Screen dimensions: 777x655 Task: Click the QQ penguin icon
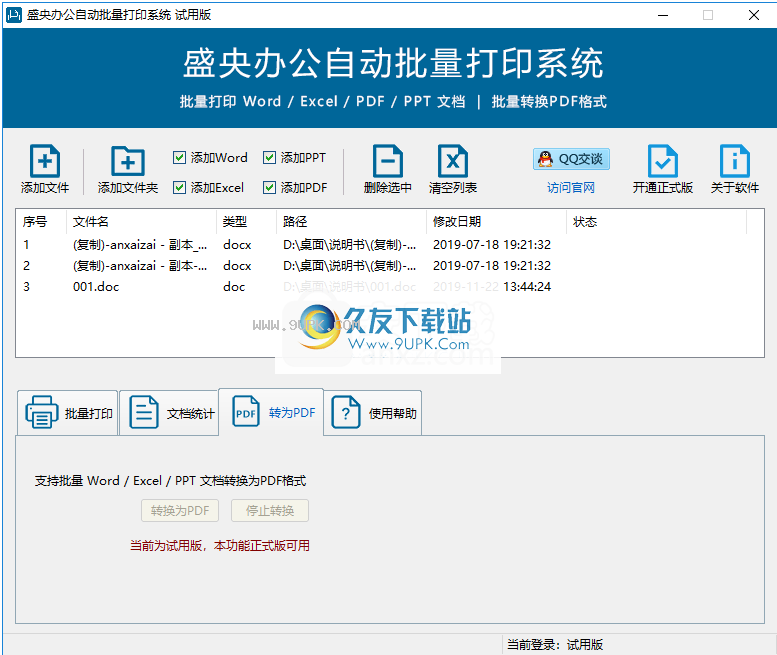(545, 159)
